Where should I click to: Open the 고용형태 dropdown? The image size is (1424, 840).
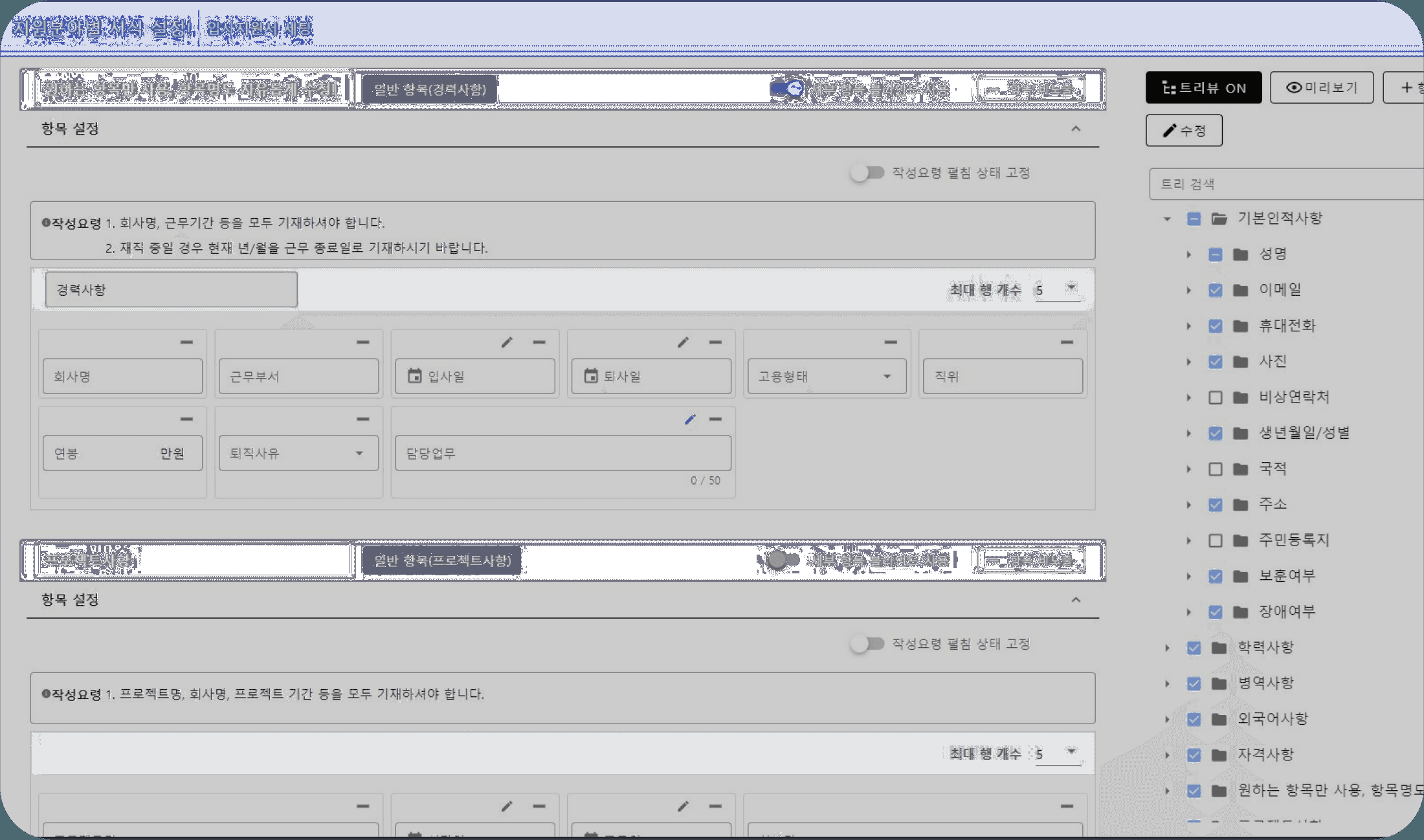pyautogui.click(x=827, y=376)
